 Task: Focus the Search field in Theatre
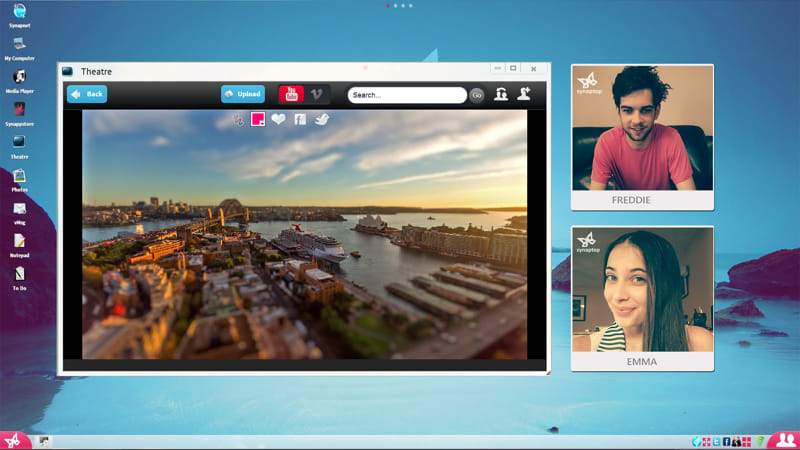[407, 95]
